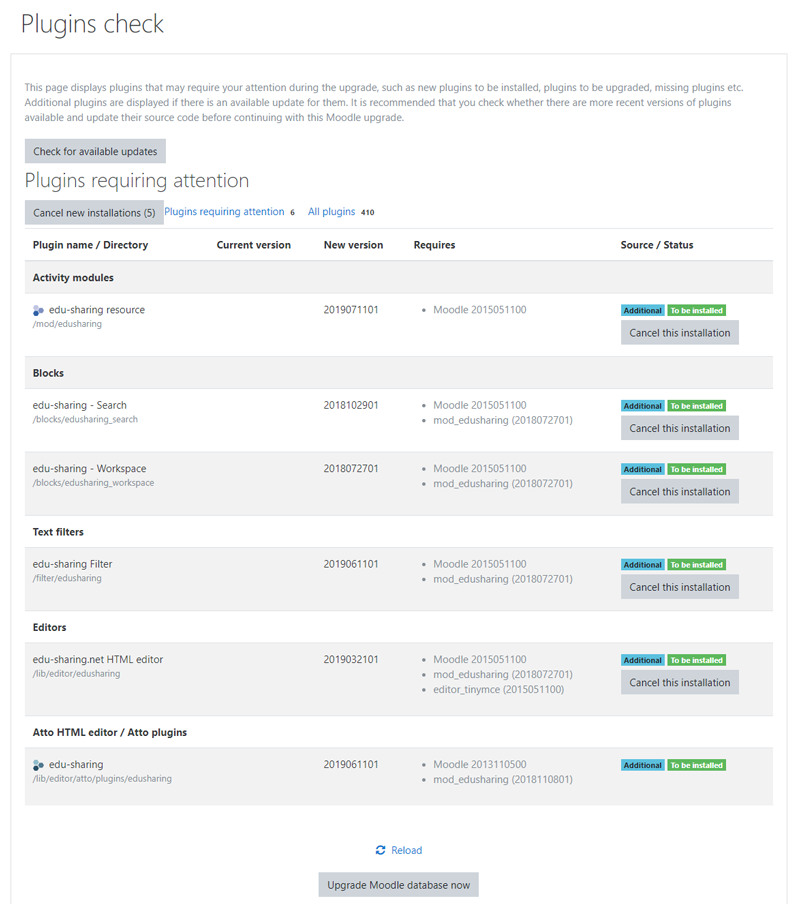
Task: Click the Atto edu-sharing plugin icon
Action: tap(38, 766)
